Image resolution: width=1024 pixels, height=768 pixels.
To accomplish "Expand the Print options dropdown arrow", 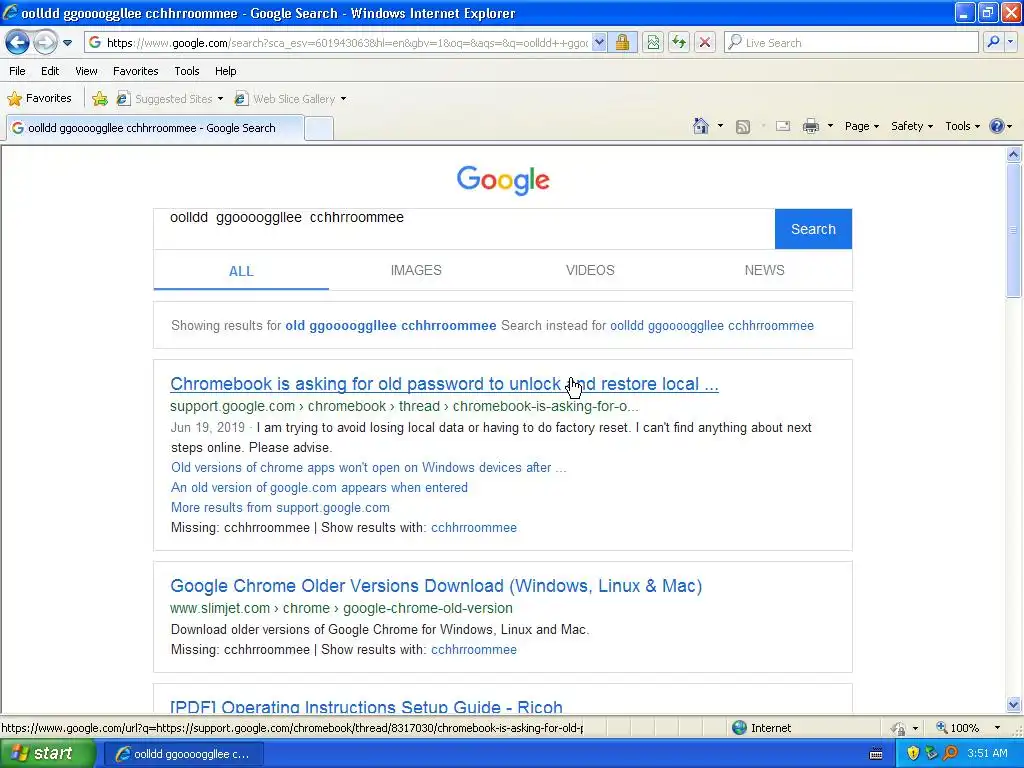I will (830, 126).
